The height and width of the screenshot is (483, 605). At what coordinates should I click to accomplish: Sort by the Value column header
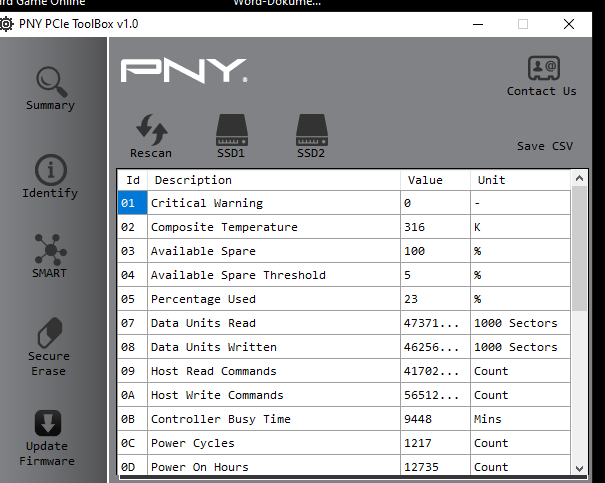pos(436,180)
